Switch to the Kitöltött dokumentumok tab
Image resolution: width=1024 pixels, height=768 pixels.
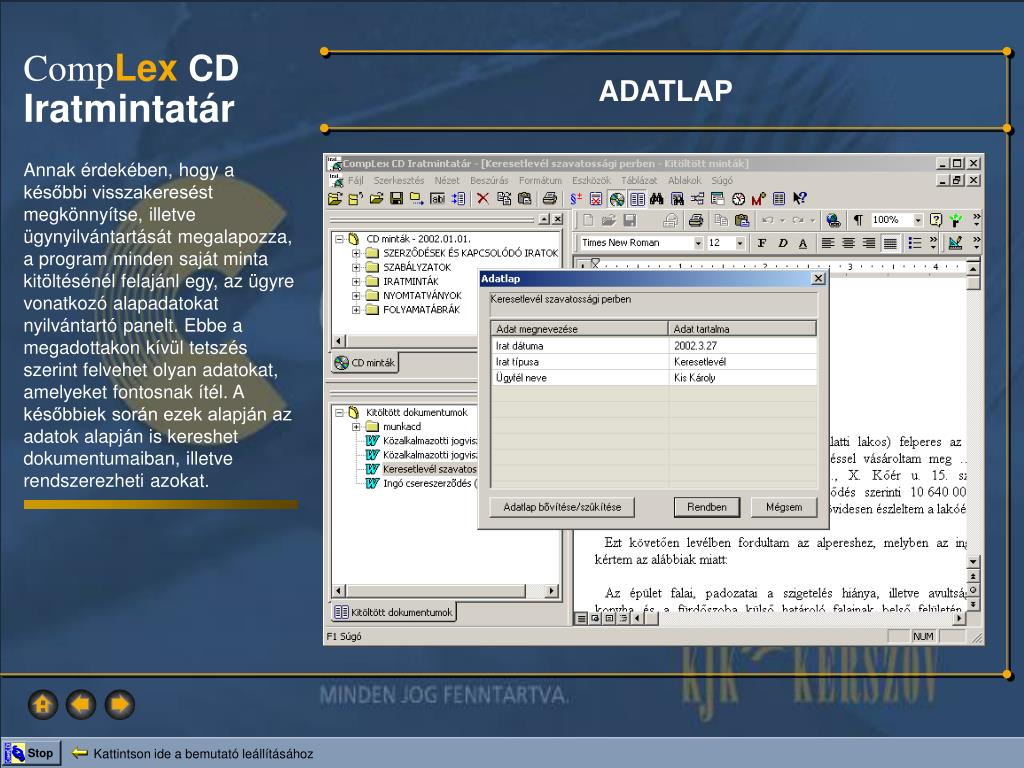point(394,612)
